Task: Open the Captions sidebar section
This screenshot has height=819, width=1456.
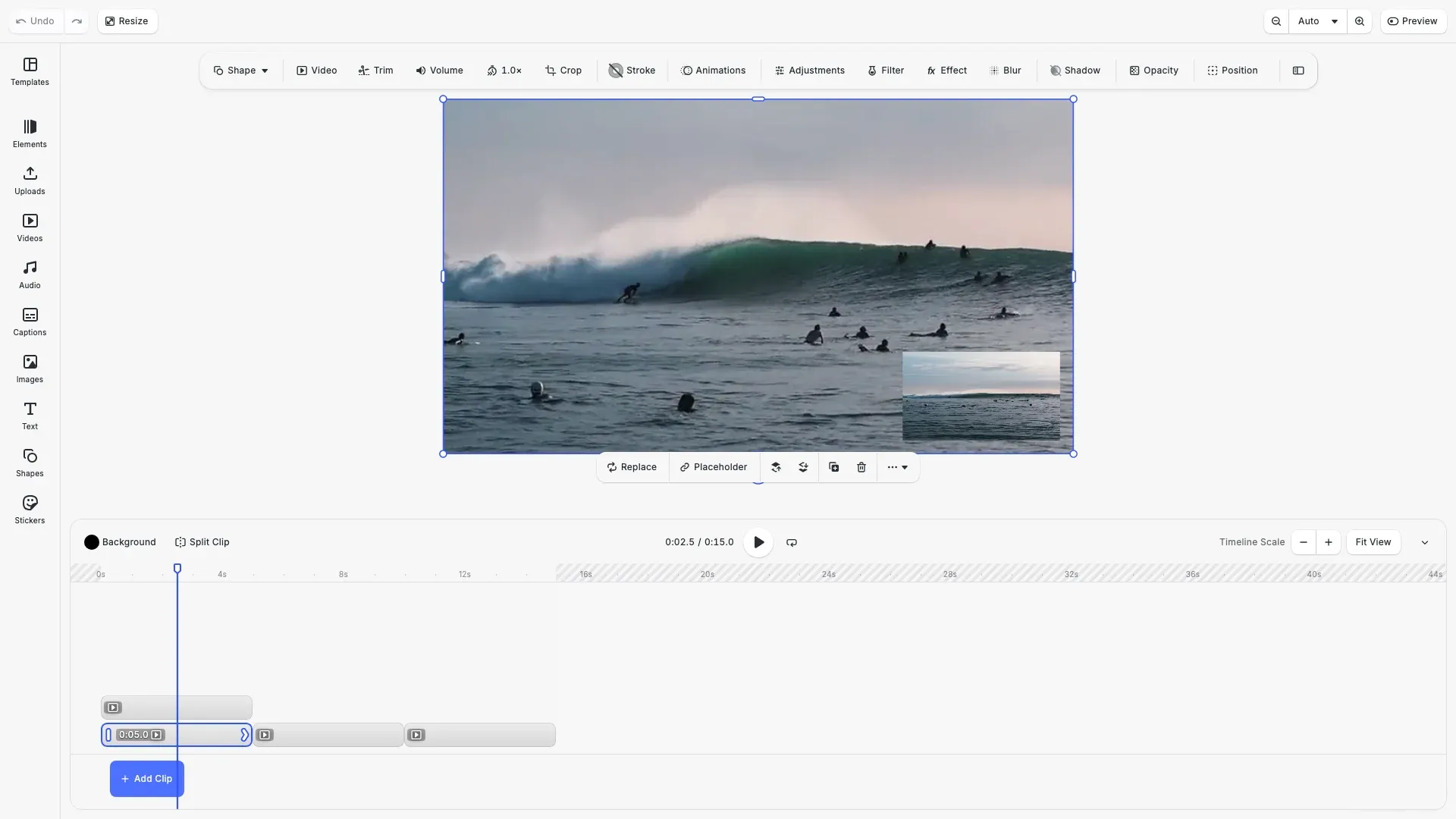Action: click(x=29, y=322)
